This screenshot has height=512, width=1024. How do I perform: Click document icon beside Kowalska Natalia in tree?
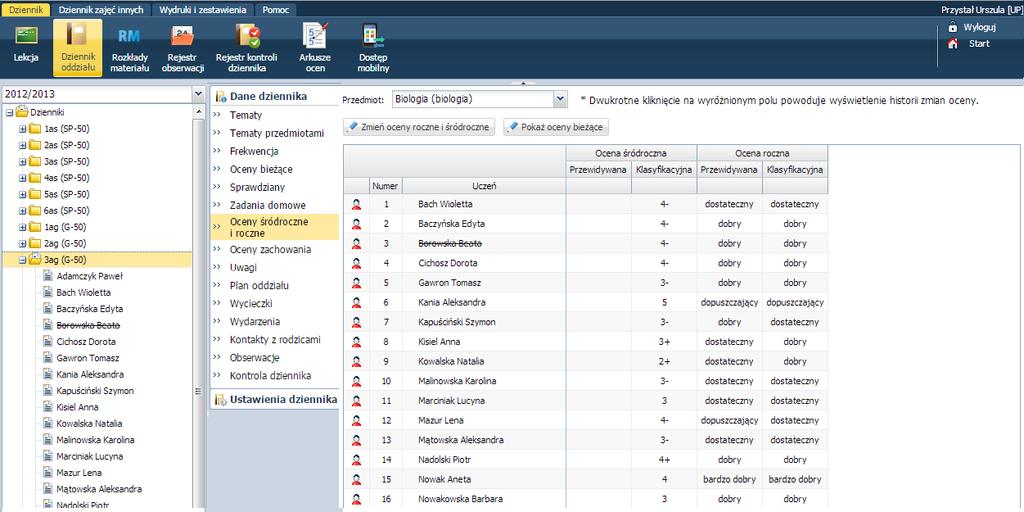coord(48,423)
